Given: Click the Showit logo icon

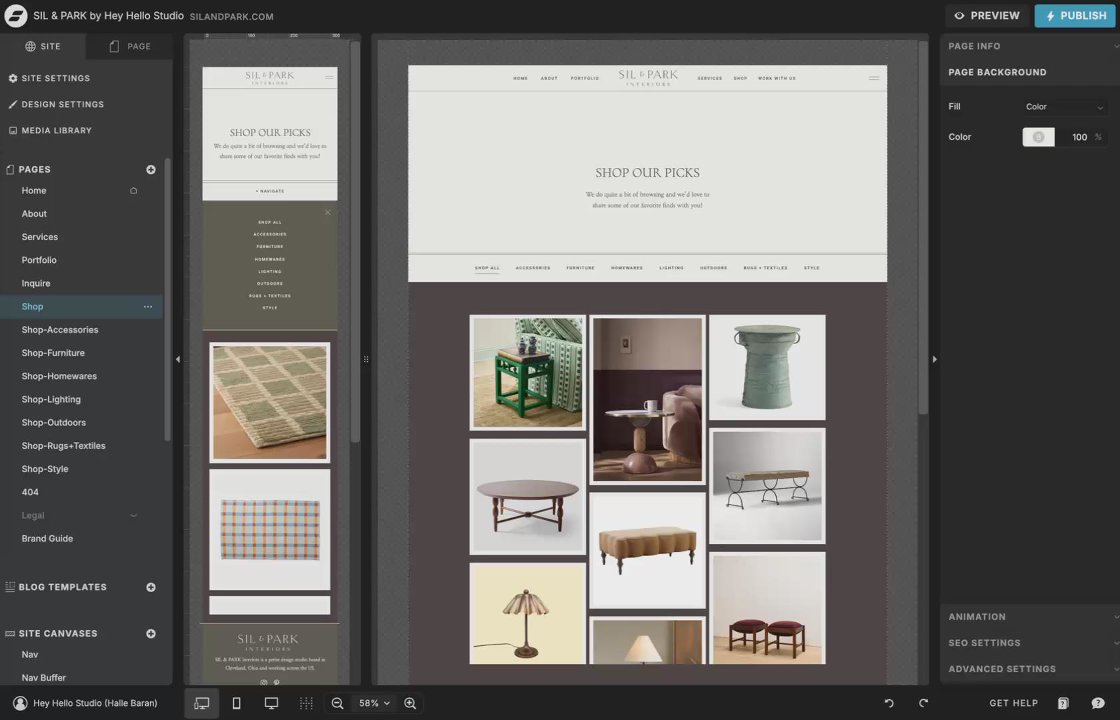Looking at the screenshot, I should pyautogui.click(x=15, y=16).
